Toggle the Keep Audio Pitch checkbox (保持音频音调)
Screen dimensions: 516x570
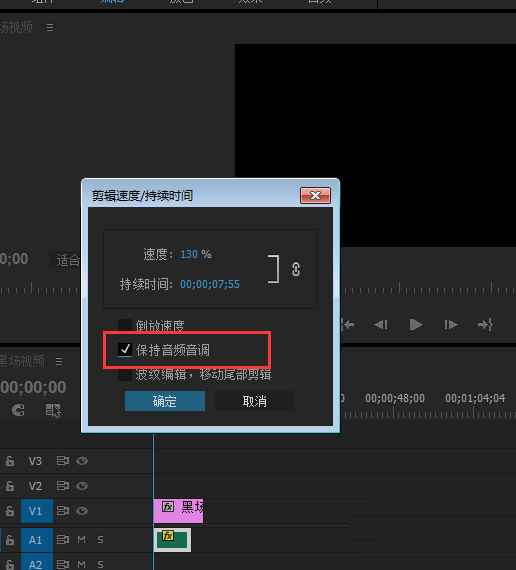tap(125, 350)
